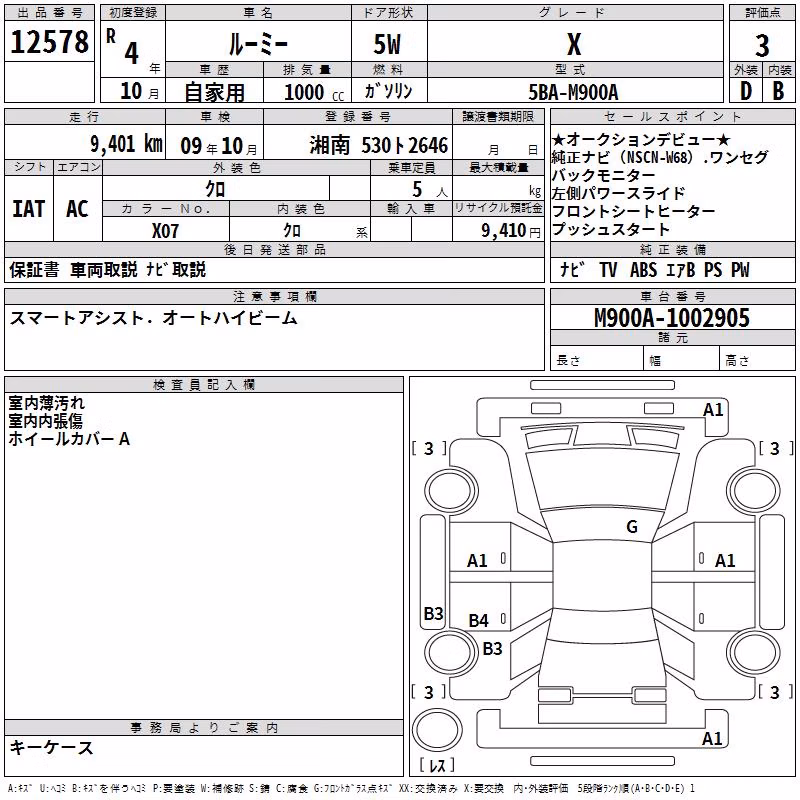Click the A1 mark on front bumper
This screenshot has width=800, height=800.
pos(713,410)
